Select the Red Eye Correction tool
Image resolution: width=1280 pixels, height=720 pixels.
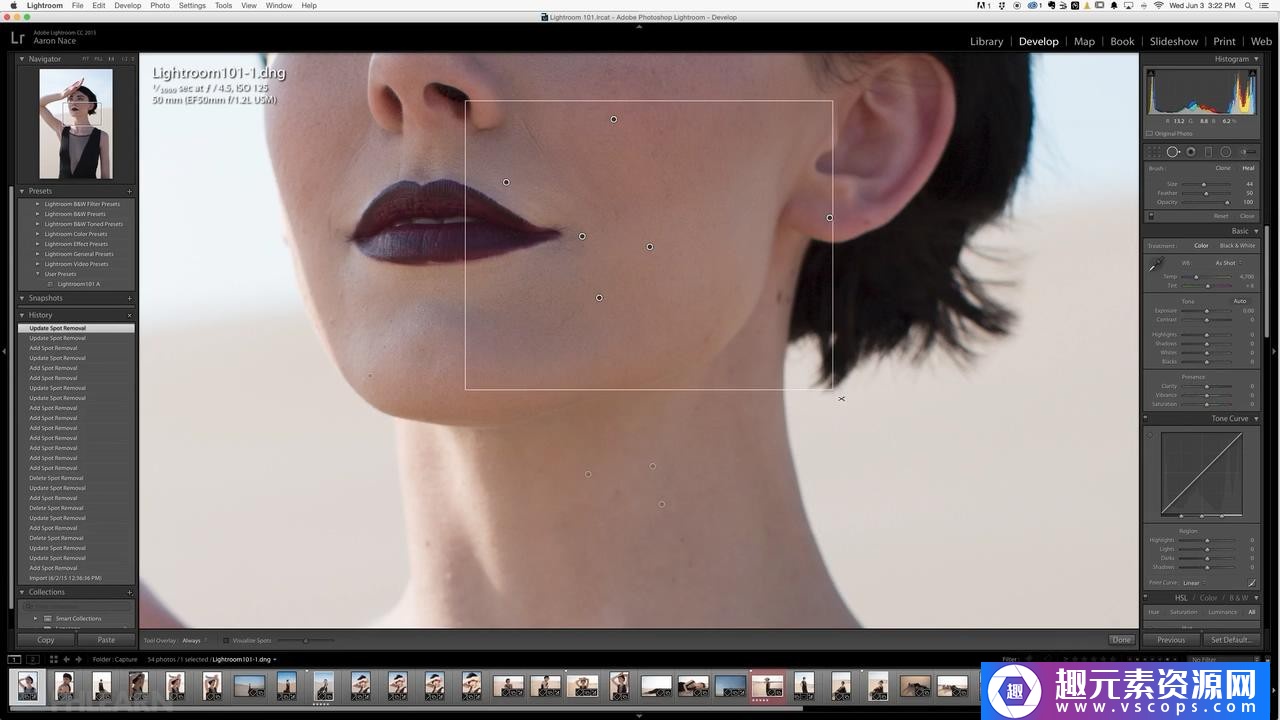tap(1191, 152)
